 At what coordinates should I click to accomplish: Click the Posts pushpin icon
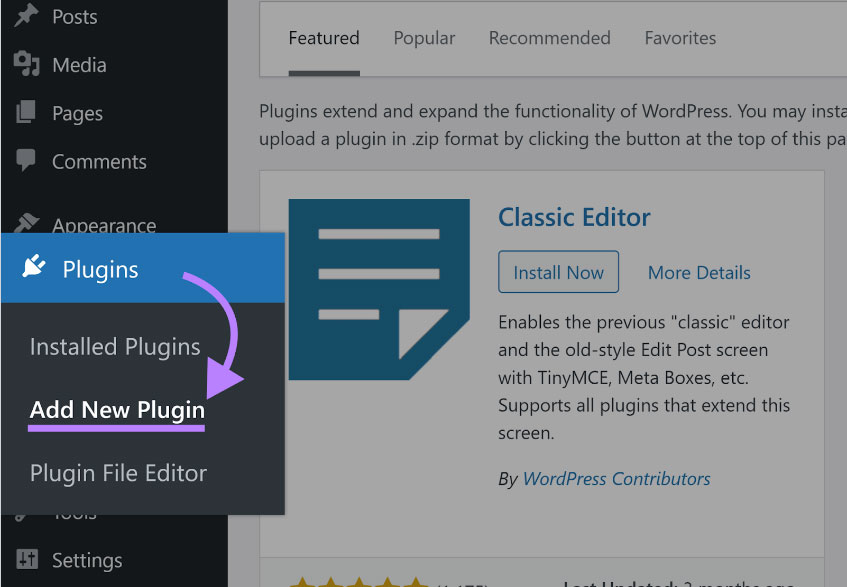(27, 17)
